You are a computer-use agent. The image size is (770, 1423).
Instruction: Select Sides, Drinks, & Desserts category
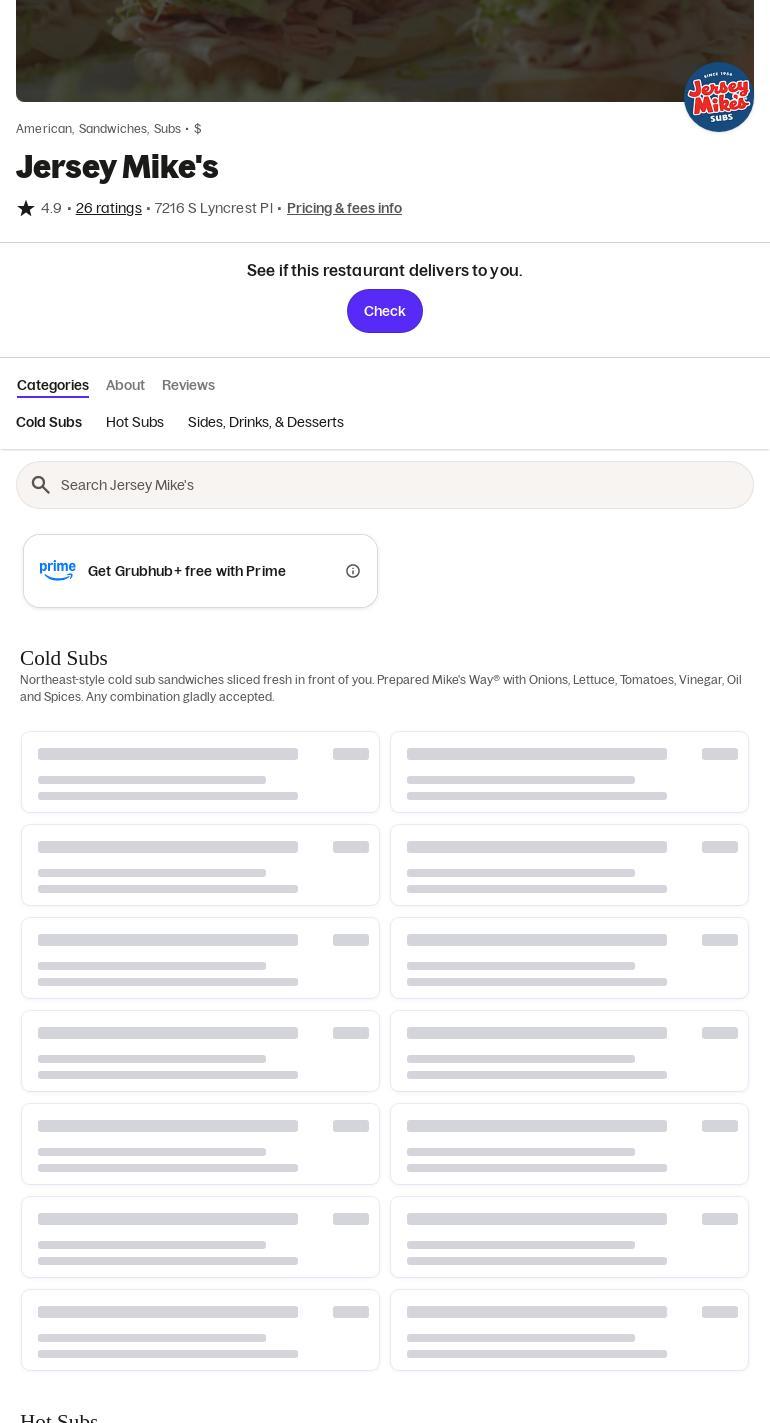pos(265,422)
